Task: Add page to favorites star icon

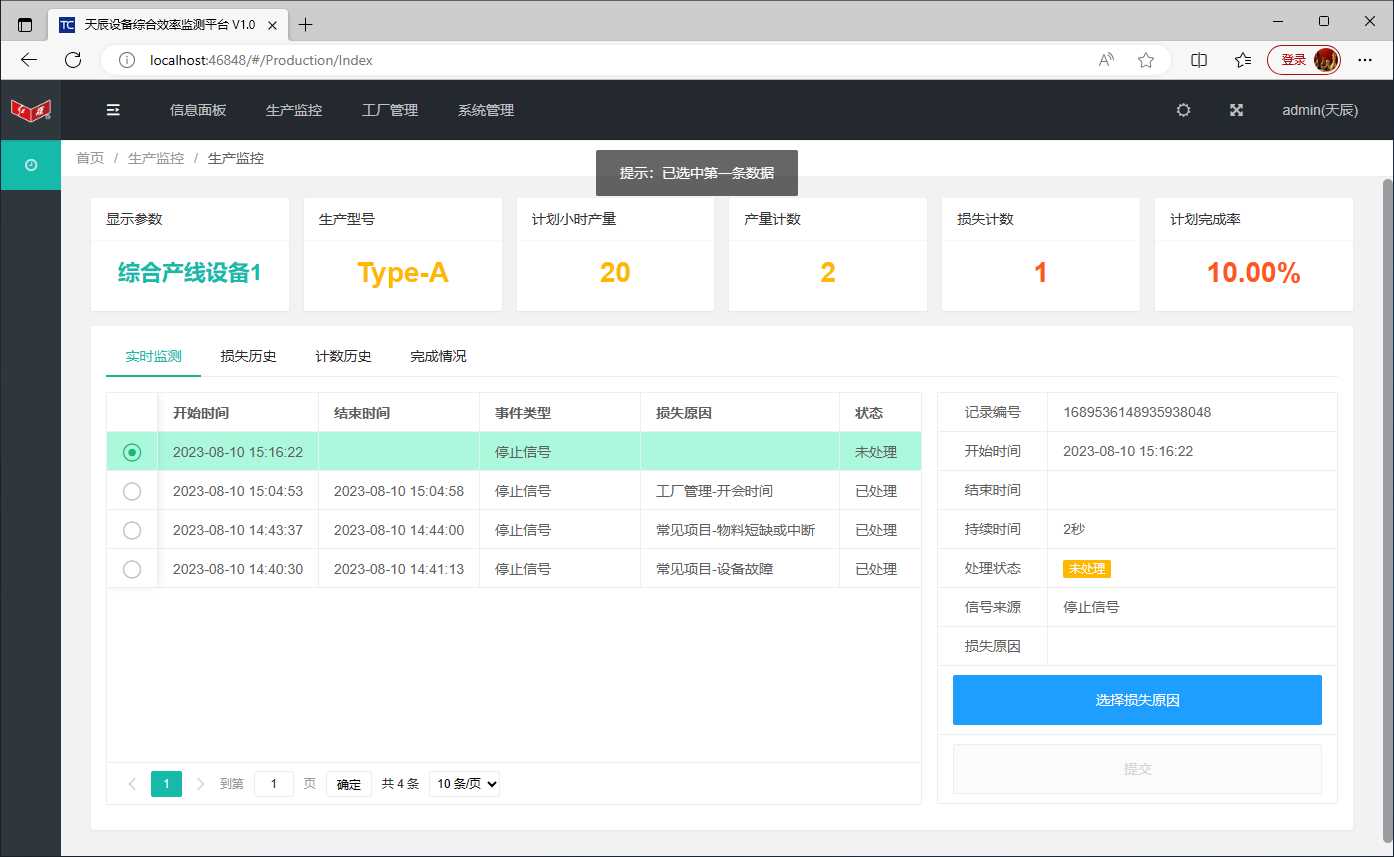Action: tap(1146, 60)
